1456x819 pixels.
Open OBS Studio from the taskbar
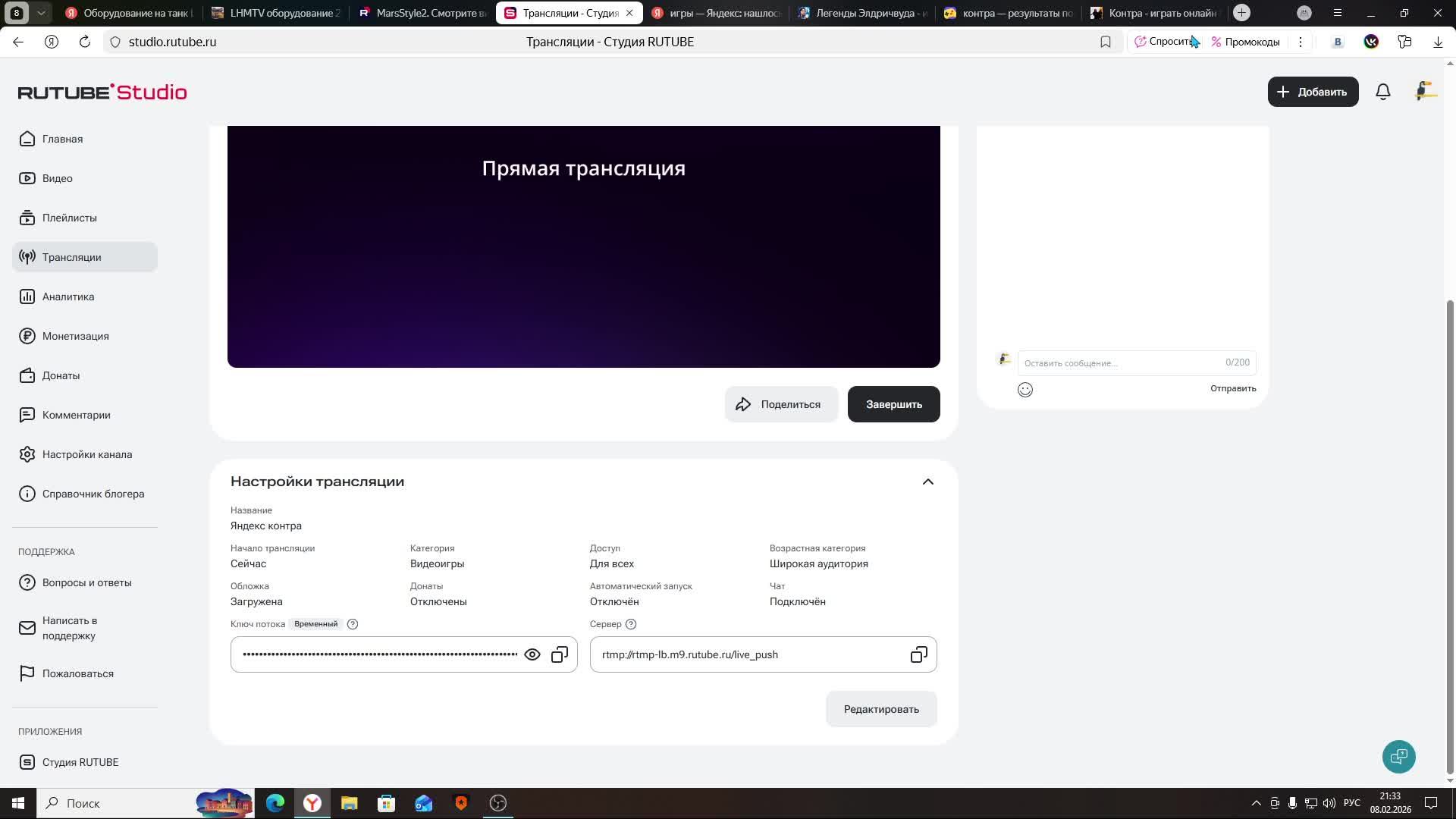[498, 803]
